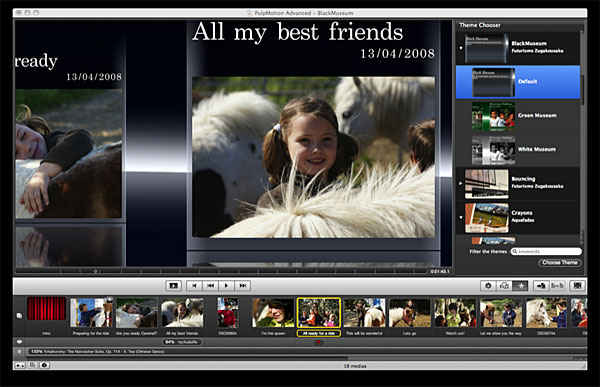Click the preview playback progress bar

pyautogui.click(x=221, y=271)
